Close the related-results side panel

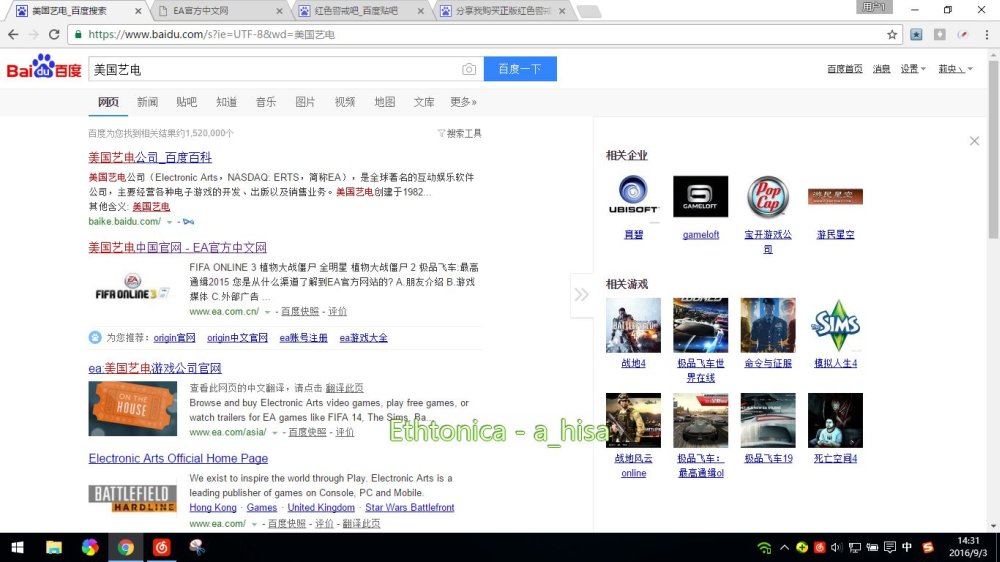[974, 141]
